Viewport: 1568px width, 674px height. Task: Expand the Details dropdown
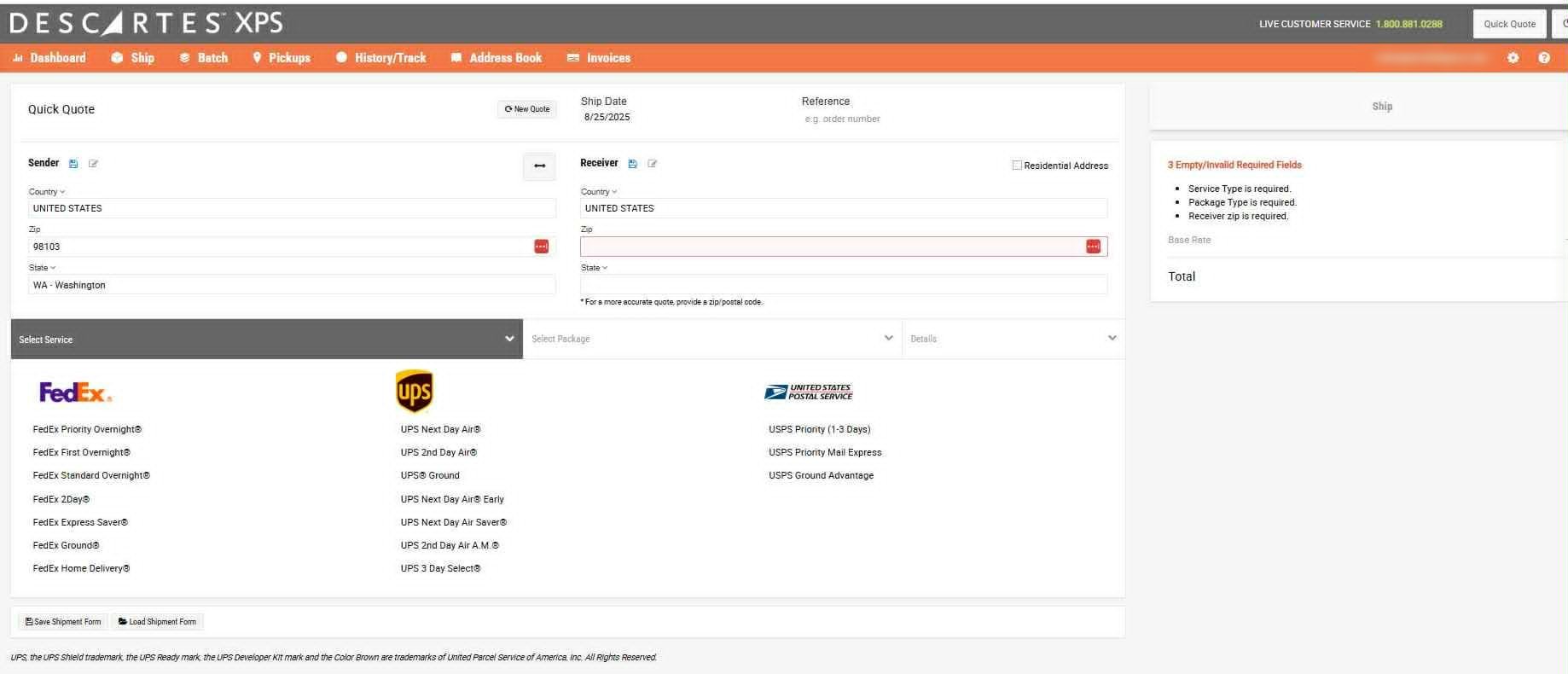coord(1013,339)
